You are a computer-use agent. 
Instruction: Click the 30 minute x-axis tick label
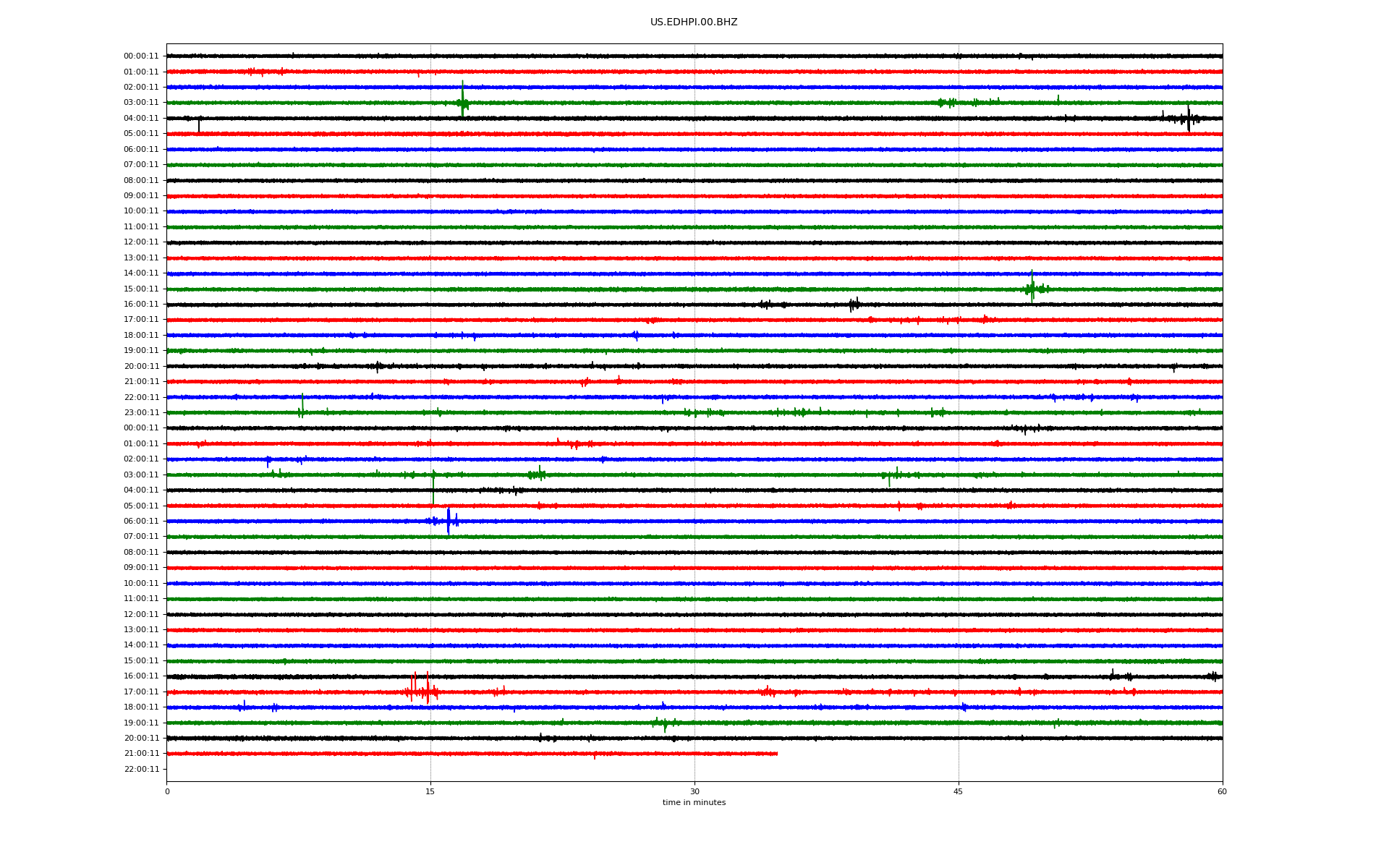coord(694,791)
